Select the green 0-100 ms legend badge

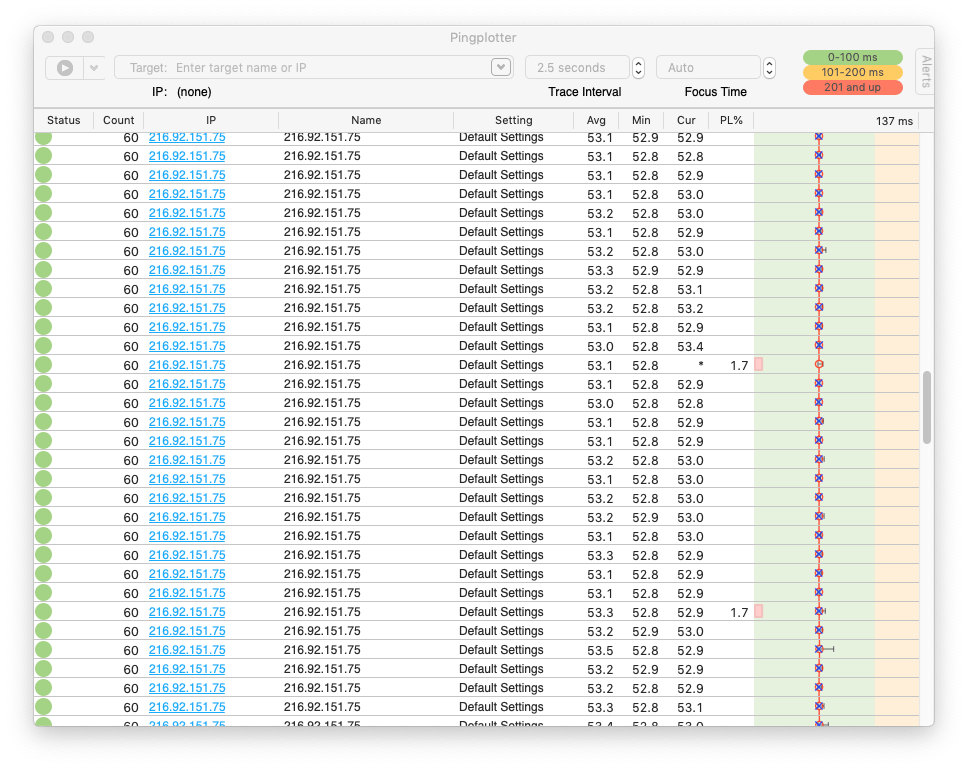(x=852, y=57)
